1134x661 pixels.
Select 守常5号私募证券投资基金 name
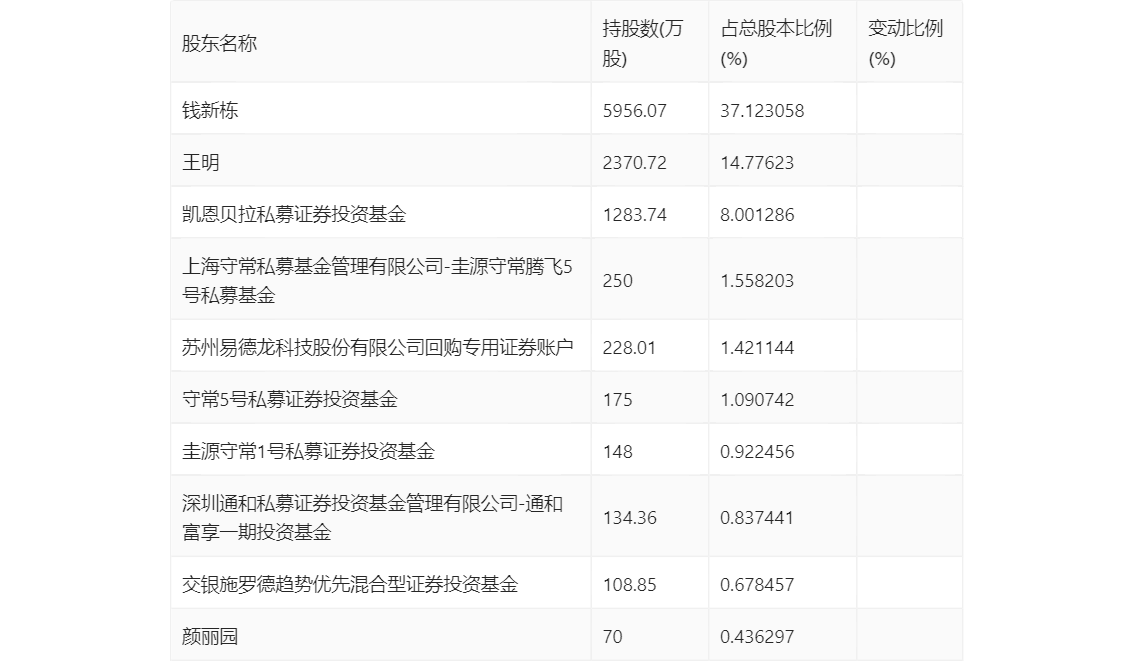289,399
